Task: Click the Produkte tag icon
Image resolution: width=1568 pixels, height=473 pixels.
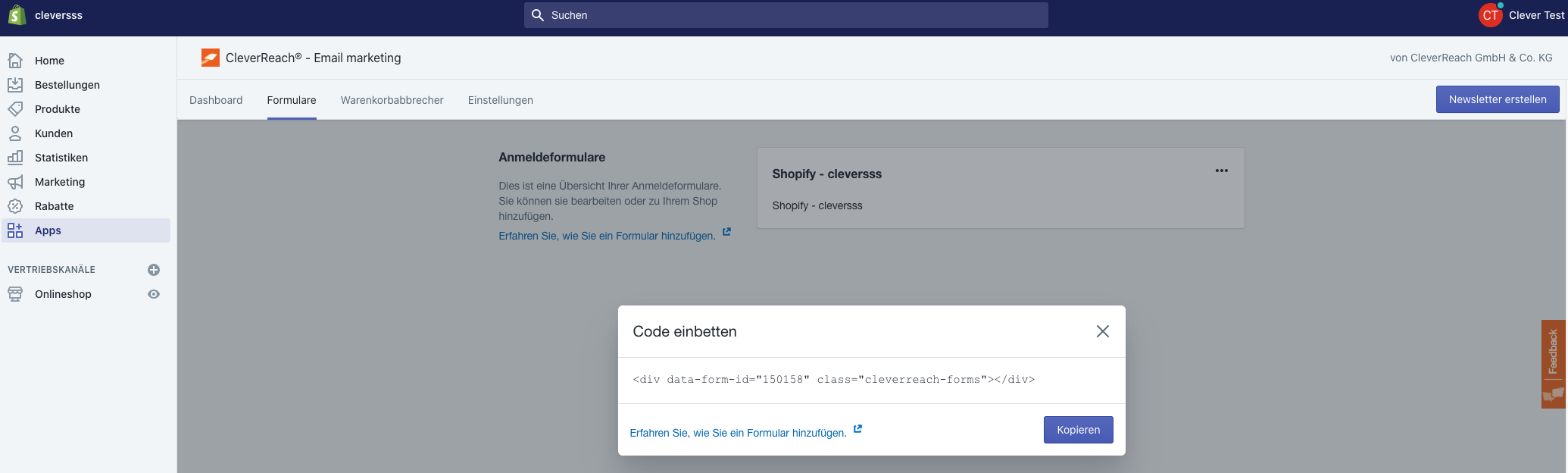Action: tap(15, 109)
